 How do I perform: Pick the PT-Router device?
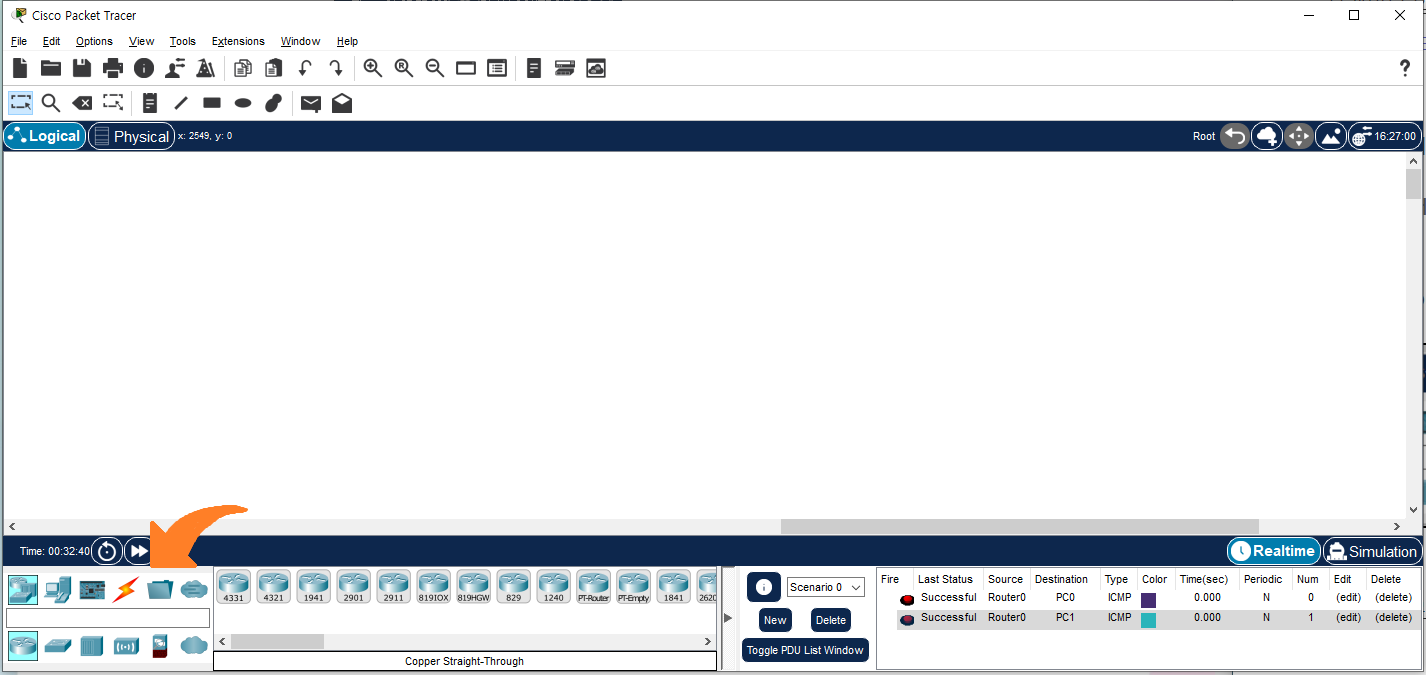(x=594, y=586)
